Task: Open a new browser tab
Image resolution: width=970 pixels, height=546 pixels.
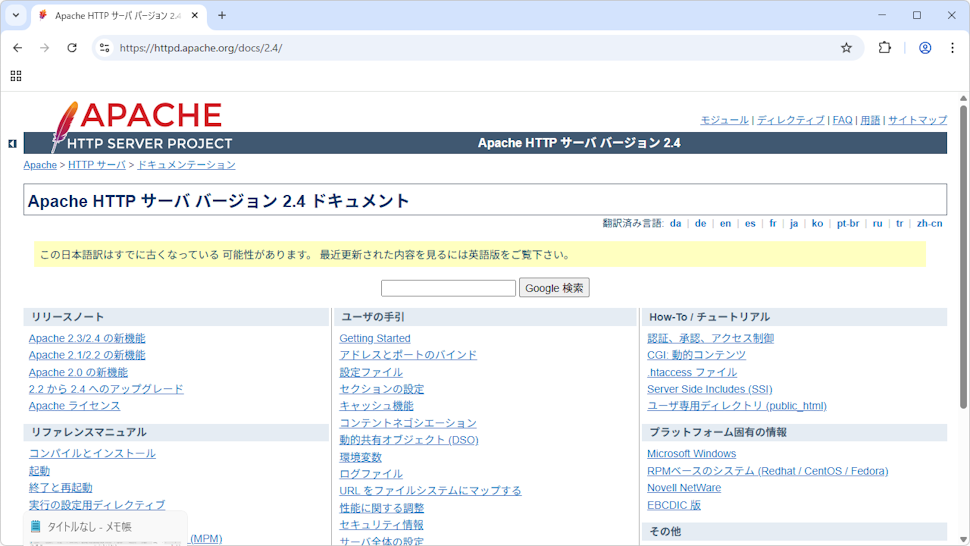Action: [x=222, y=15]
